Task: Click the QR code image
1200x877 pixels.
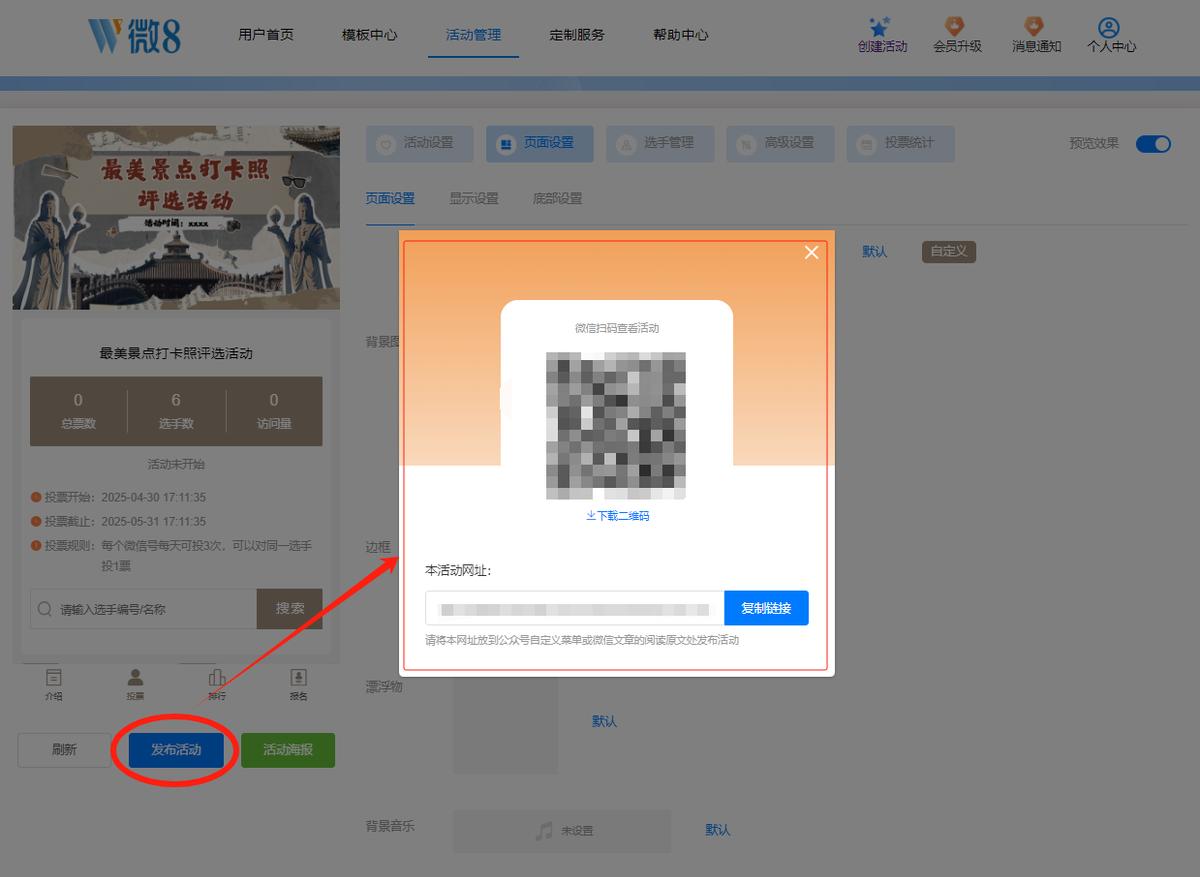Action: coord(616,425)
